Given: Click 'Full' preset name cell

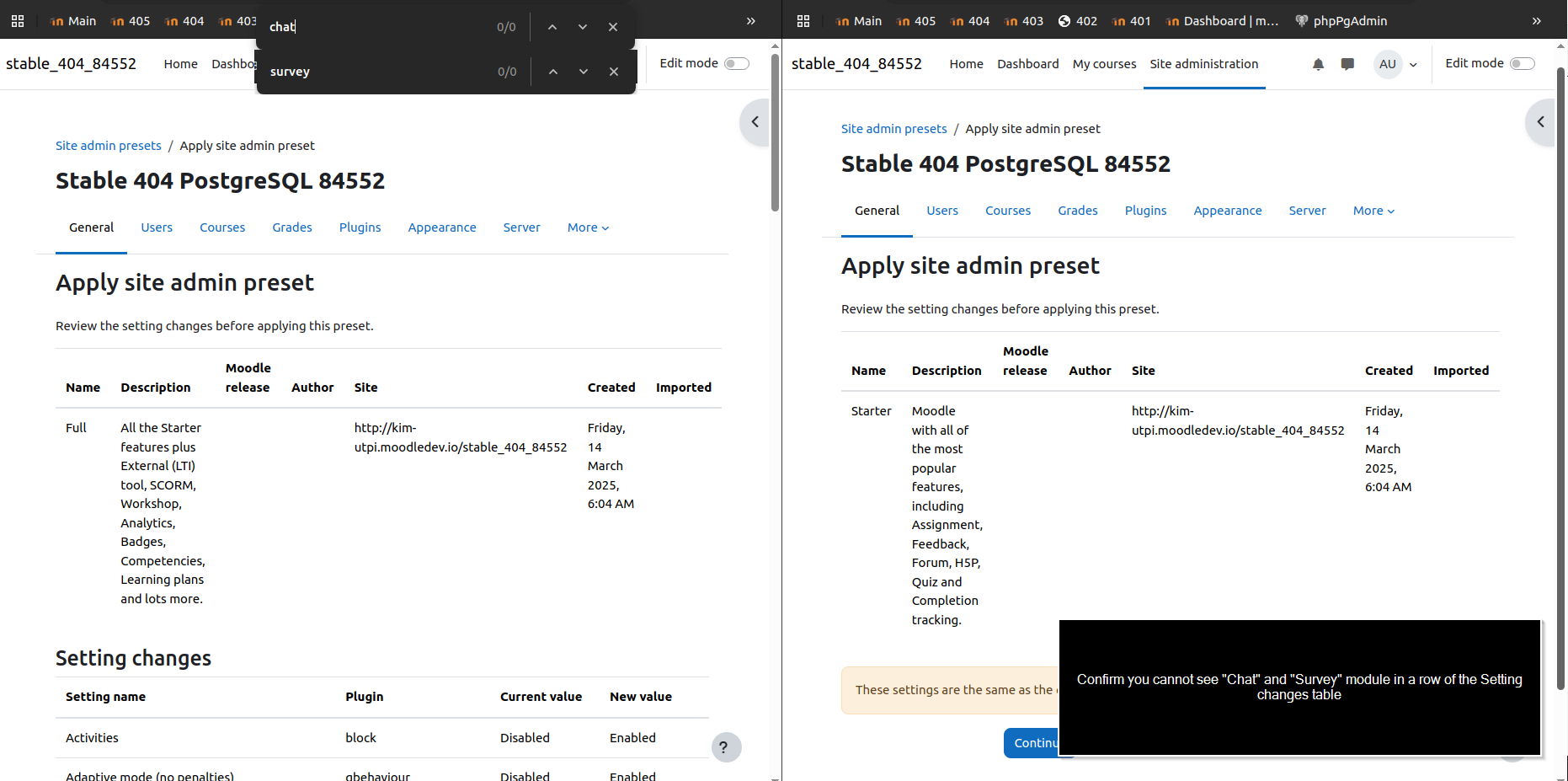Looking at the screenshot, I should [x=76, y=428].
